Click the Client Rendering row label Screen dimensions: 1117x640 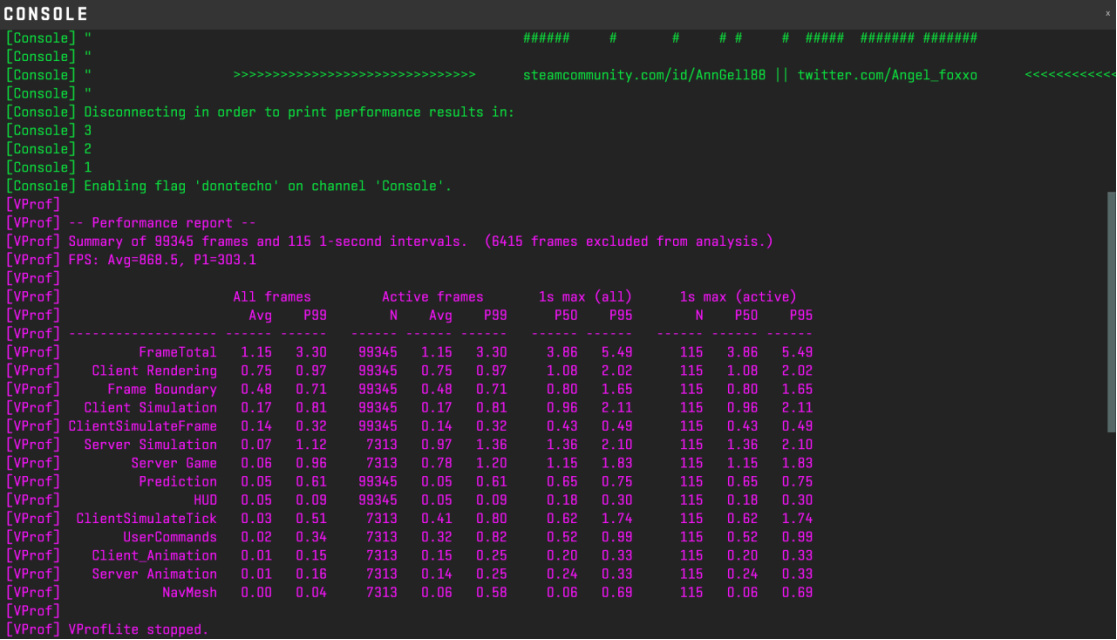(x=154, y=371)
